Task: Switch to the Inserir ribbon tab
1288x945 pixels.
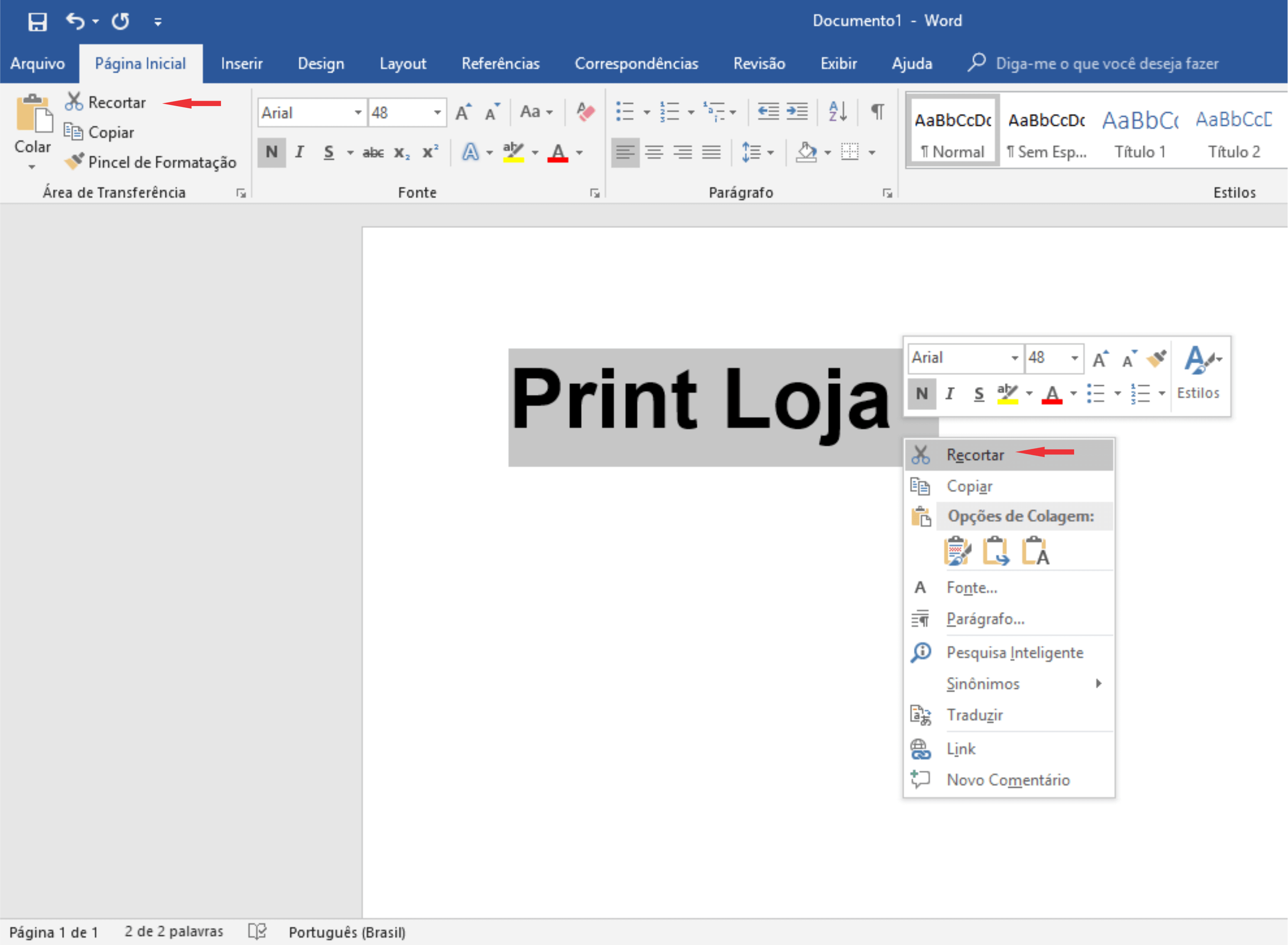Action: tap(241, 64)
